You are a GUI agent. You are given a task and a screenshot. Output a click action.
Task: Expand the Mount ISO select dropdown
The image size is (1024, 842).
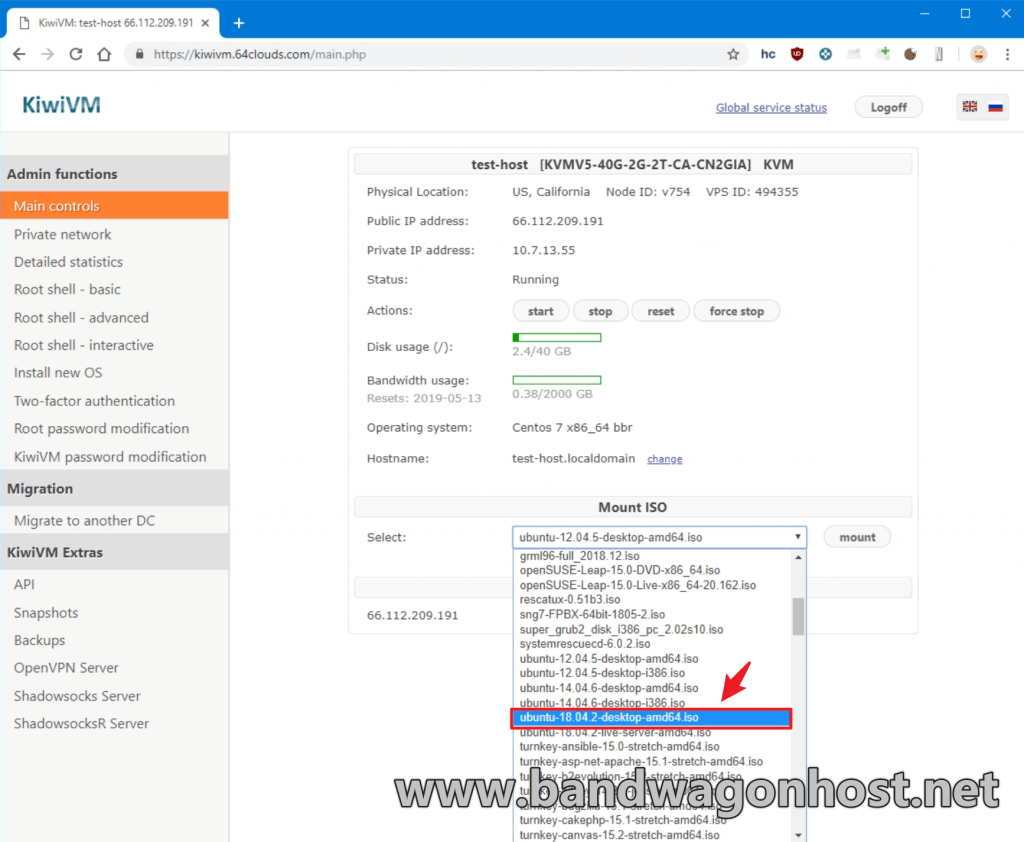tap(660, 537)
